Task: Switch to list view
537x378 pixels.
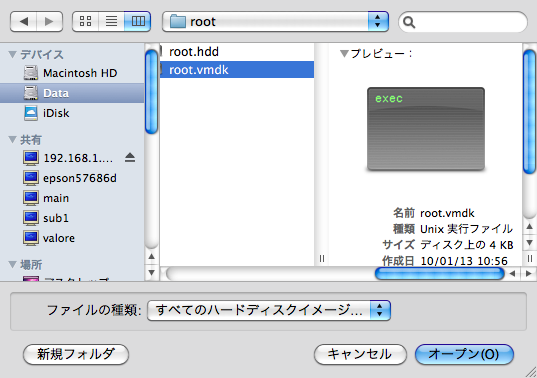Action: point(111,22)
